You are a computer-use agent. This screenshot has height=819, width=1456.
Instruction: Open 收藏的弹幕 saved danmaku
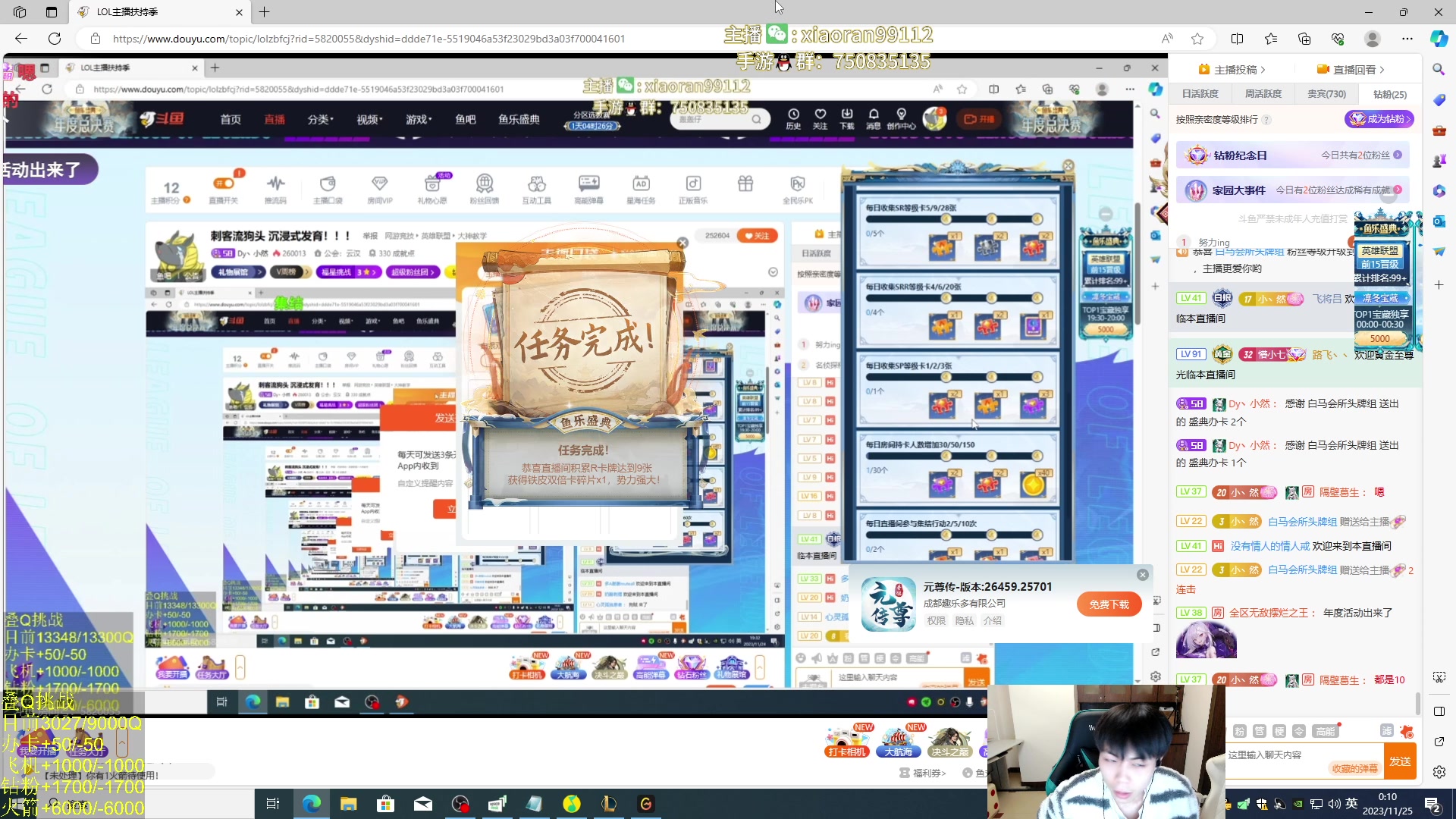1354,768
